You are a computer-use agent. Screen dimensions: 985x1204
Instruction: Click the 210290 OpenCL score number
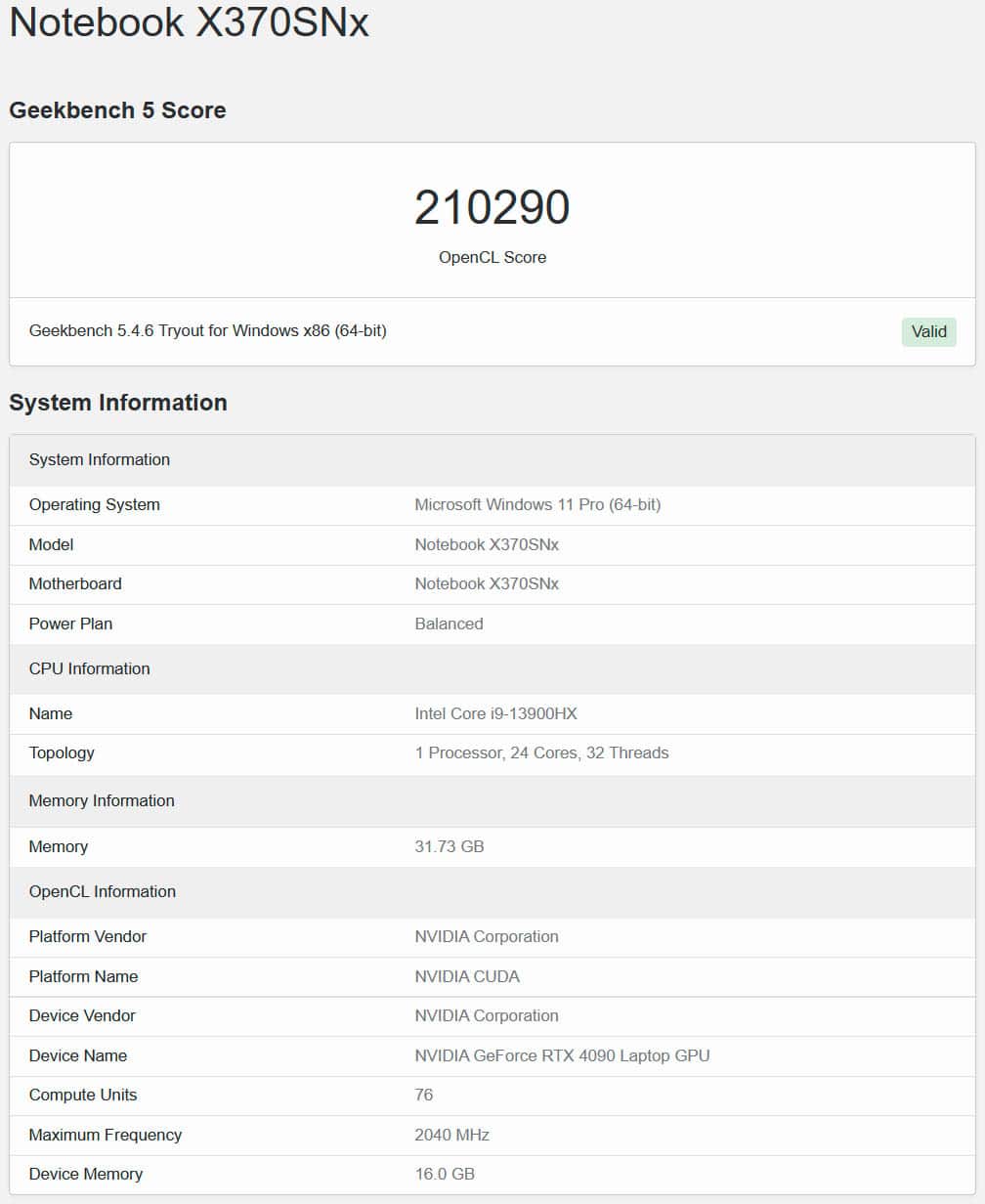pos(492,208)
